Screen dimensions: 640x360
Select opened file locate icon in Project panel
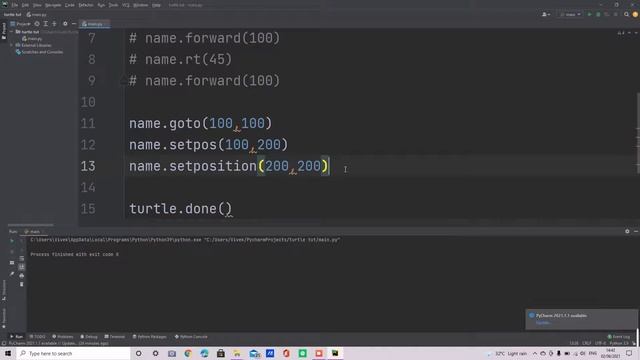(37, 24)
